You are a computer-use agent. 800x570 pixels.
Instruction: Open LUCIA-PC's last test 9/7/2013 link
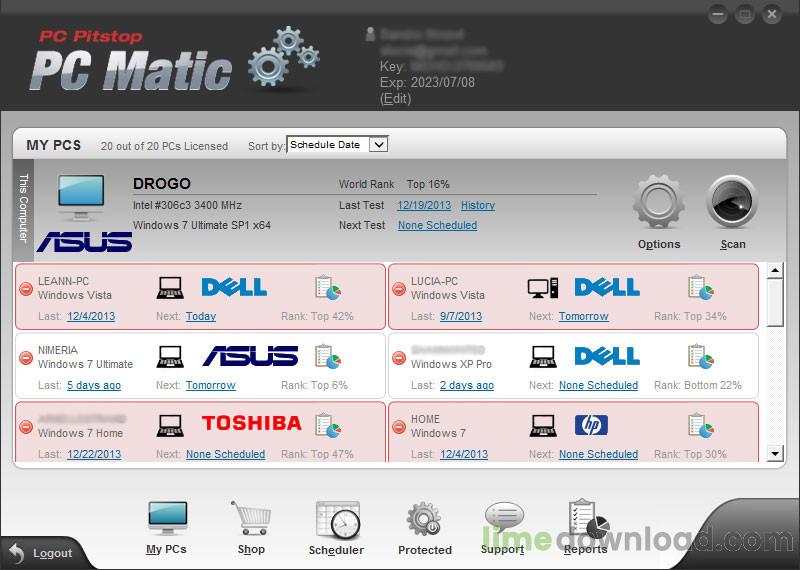tap(461, 316)
